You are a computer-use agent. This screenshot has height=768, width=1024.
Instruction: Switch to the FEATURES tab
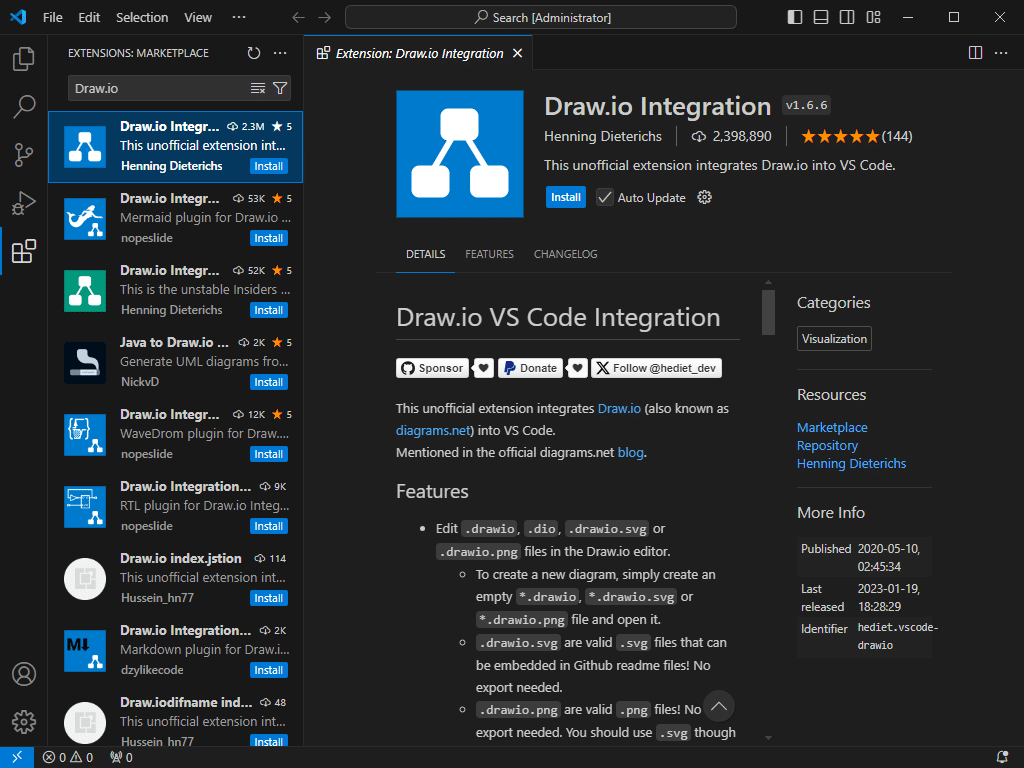coord(489,254)
